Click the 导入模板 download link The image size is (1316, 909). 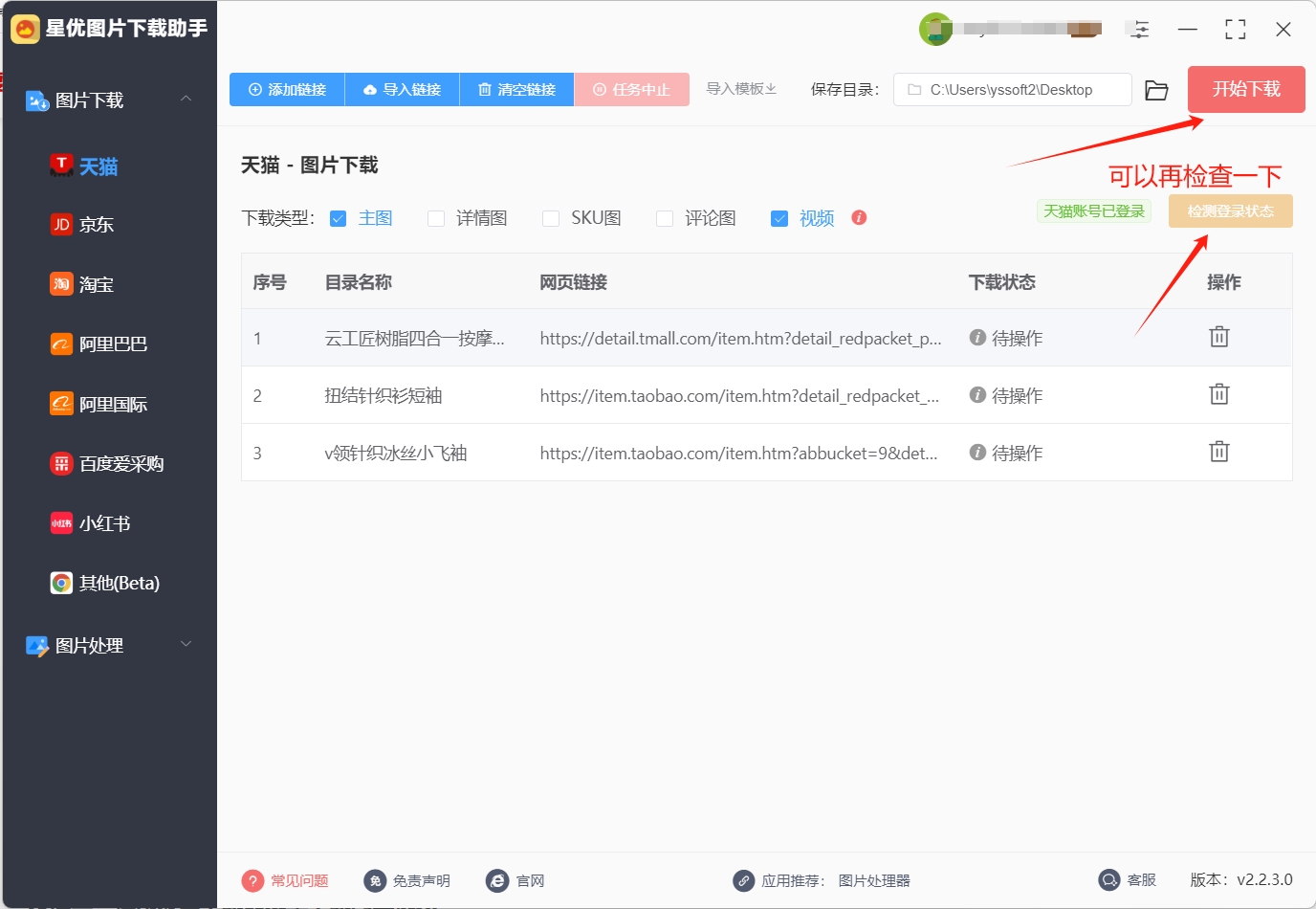click(x=741, y=89)
